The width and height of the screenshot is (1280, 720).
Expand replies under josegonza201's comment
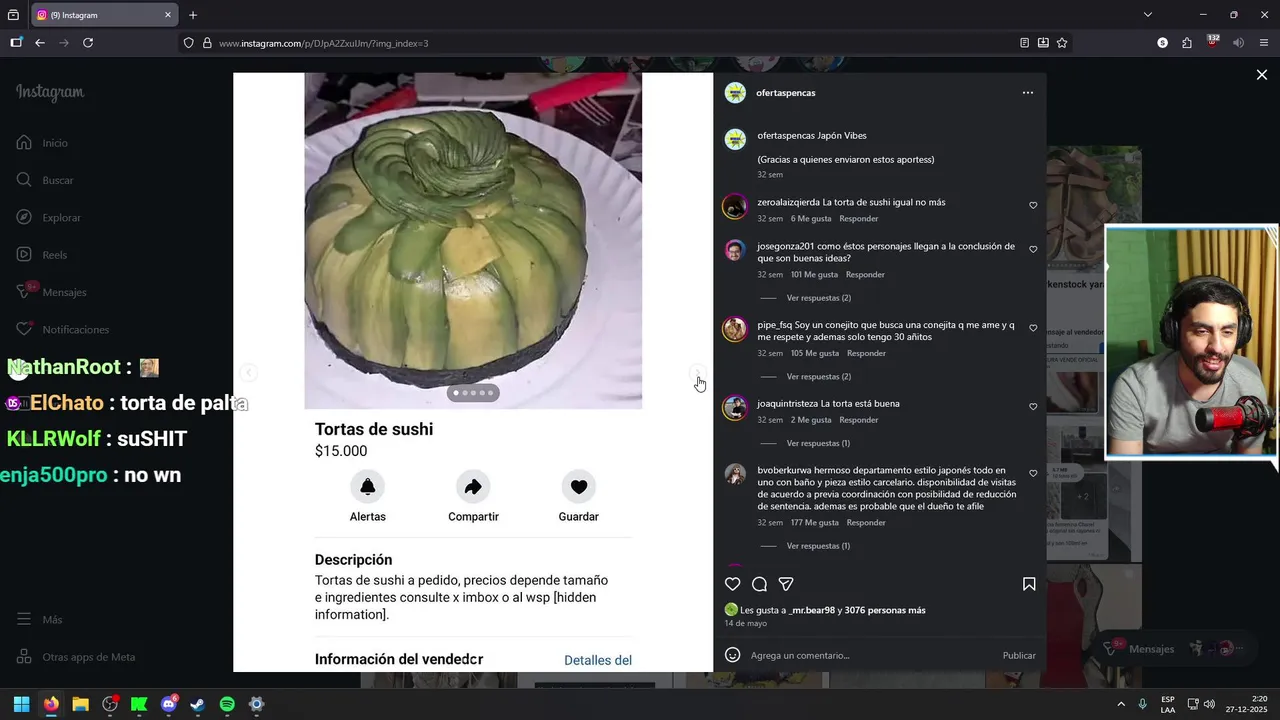click(818, 298)
